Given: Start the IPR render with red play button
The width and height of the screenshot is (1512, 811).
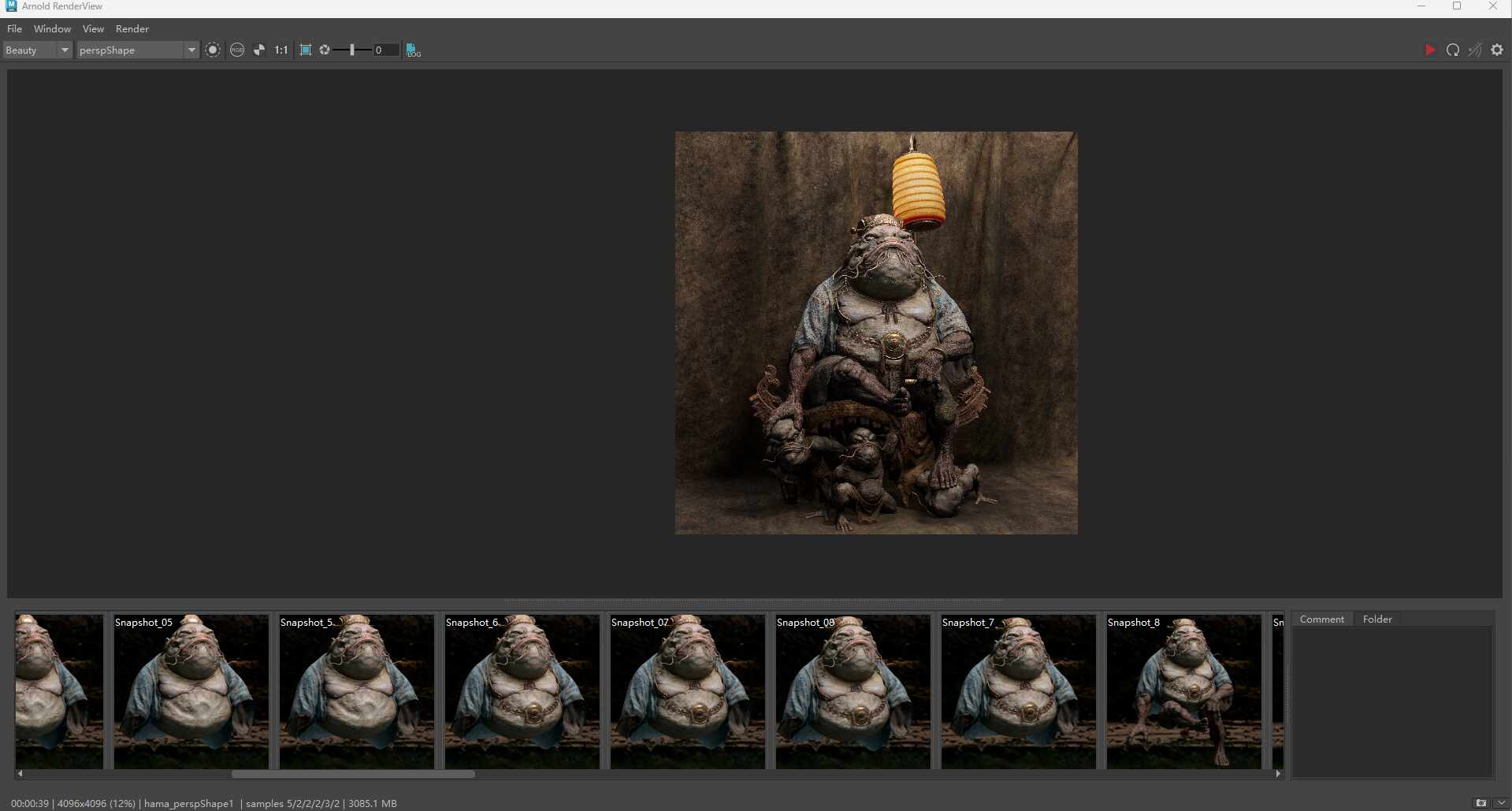Looking at the screenshot, I should pos(1429,50).
